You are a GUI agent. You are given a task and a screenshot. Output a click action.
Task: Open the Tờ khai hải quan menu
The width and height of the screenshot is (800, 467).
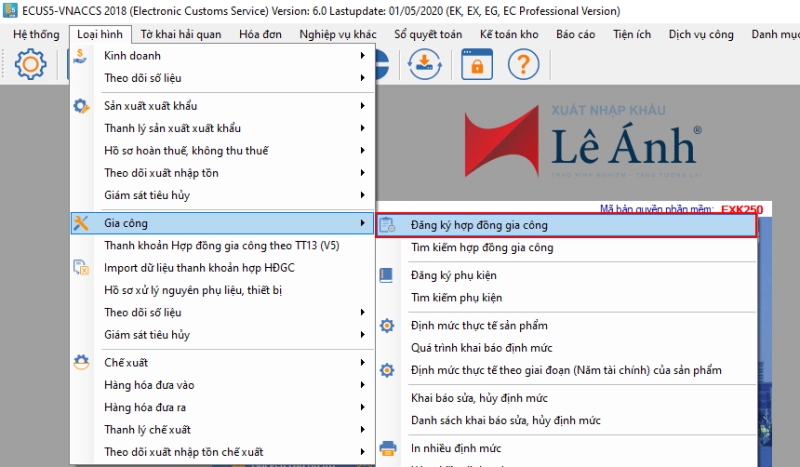point(181,34)
